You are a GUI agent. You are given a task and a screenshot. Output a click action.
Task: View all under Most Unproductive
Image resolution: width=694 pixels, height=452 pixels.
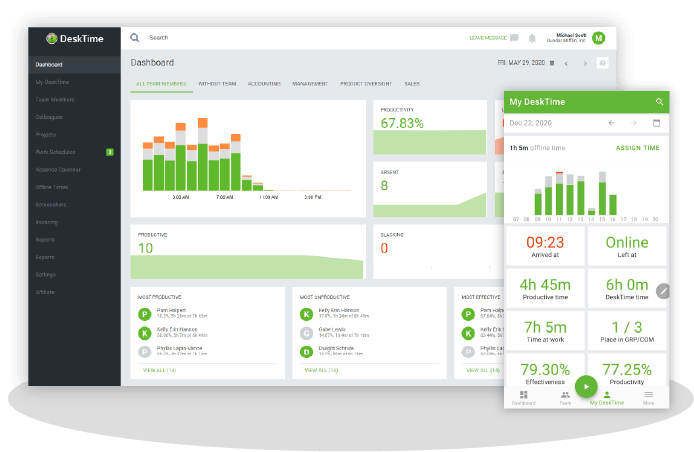[x=321, y=370]
